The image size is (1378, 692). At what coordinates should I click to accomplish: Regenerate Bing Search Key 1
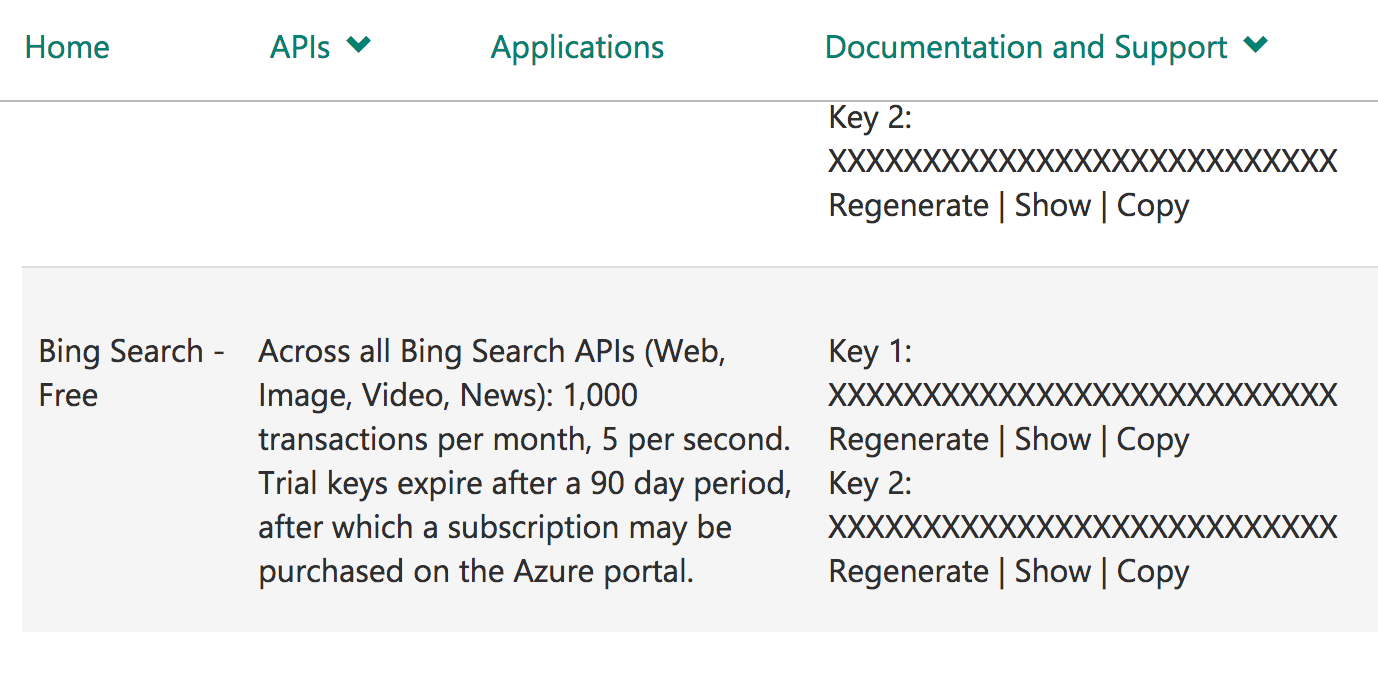pos(908,440)
